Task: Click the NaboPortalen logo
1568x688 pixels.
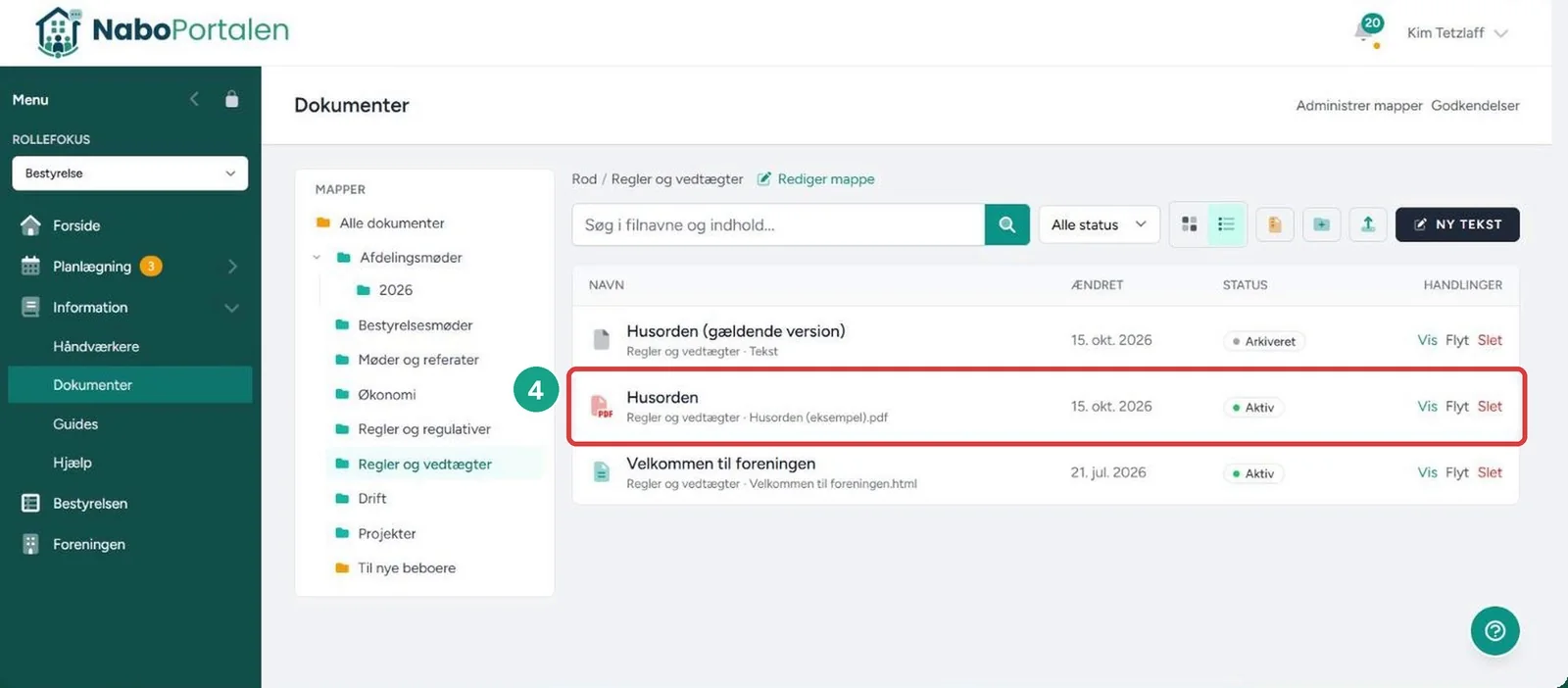Action: tap(162, 31)
